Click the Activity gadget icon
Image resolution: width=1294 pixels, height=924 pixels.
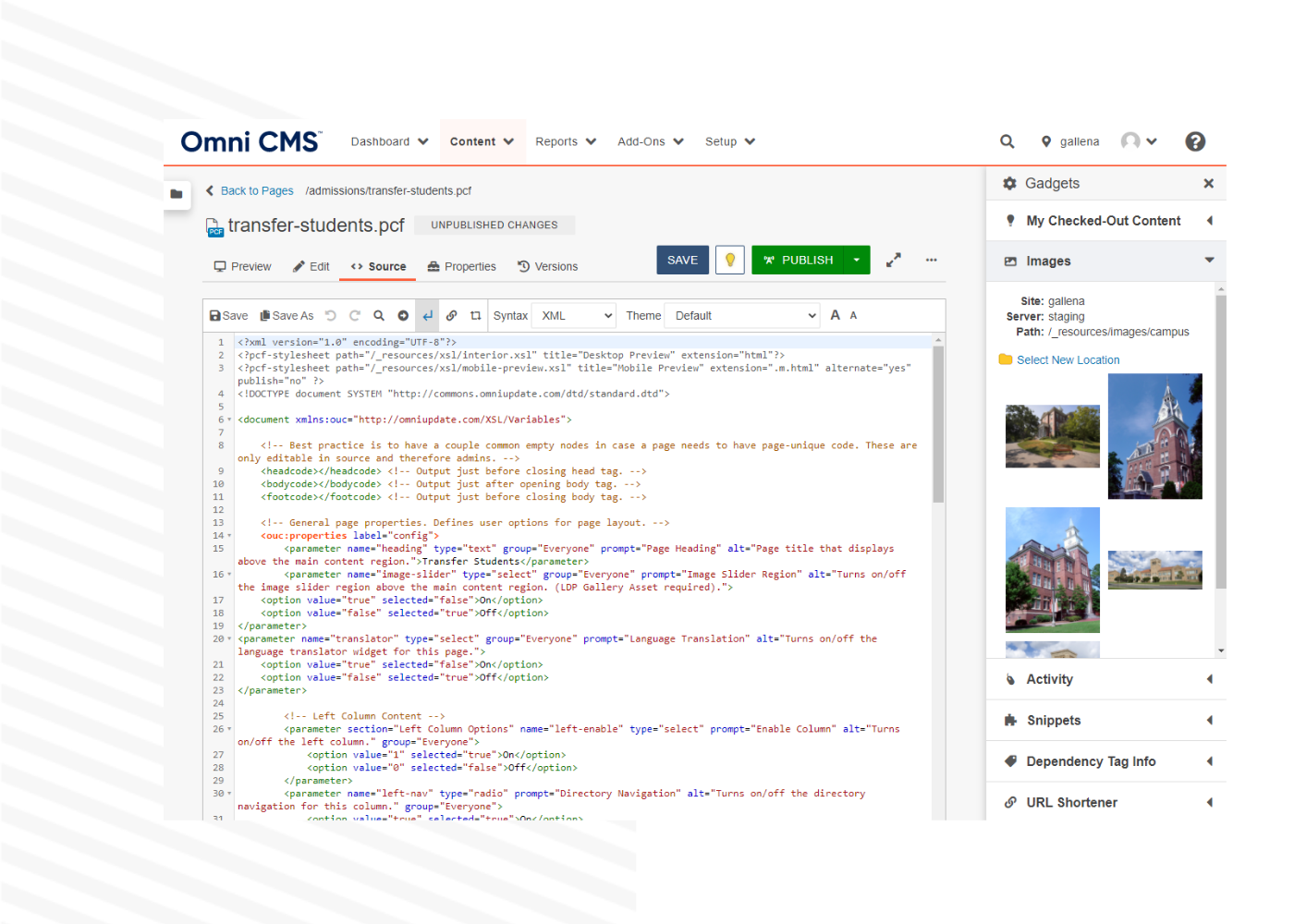pos(1010,679)
